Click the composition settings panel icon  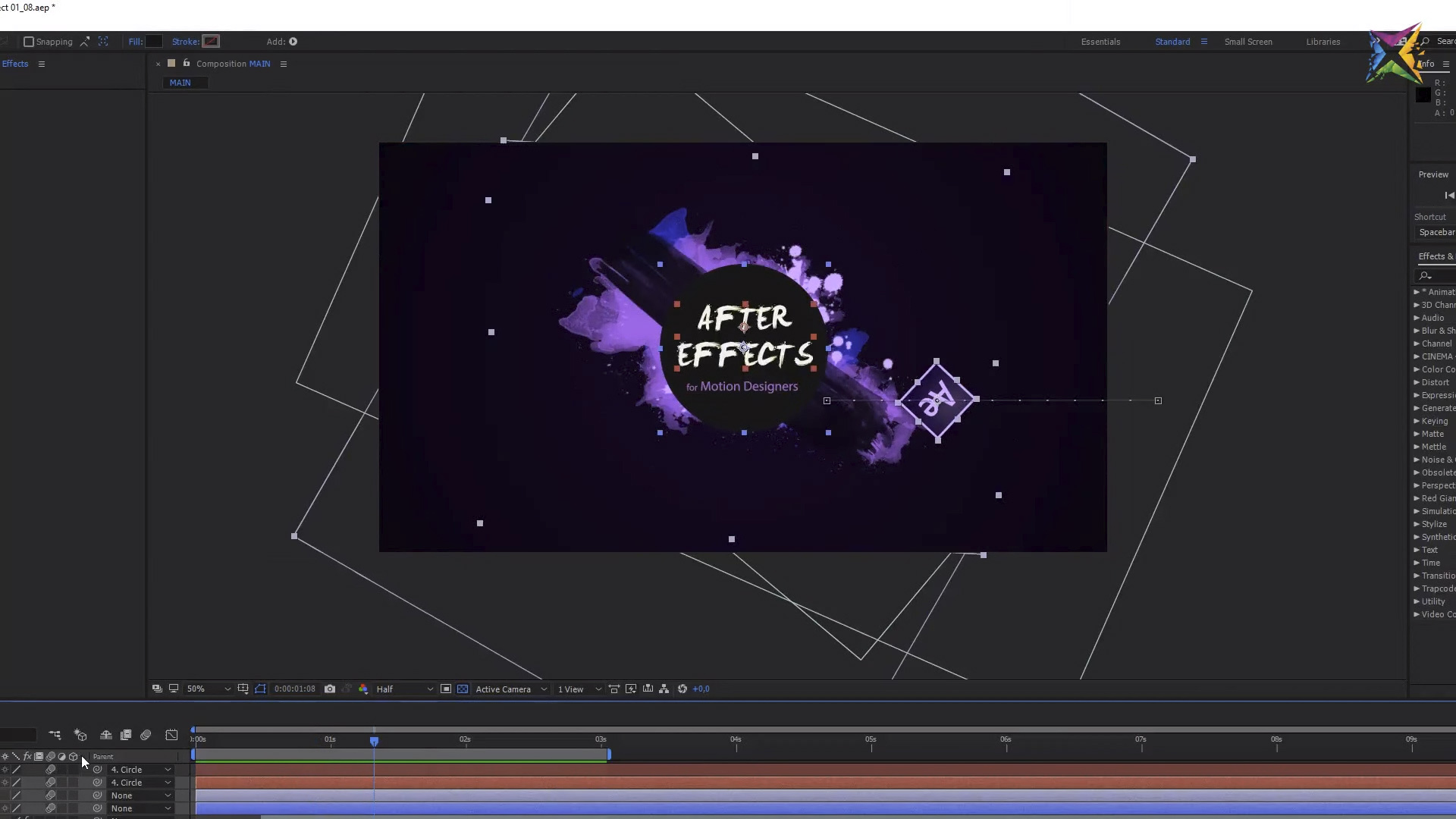pyautogui.click(x=283, y=63)
